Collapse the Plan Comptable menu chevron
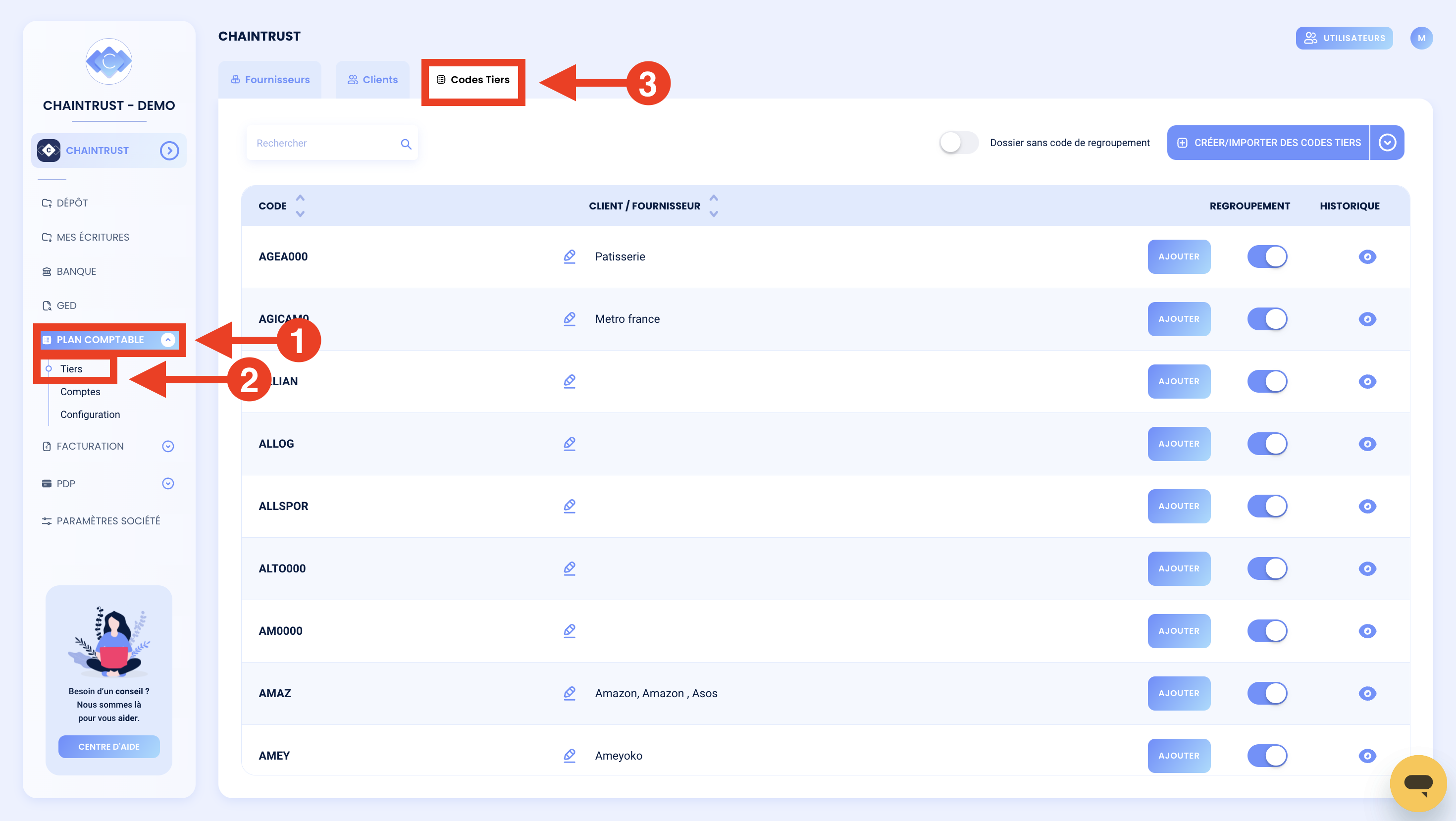This screenshot has height=821, width=1456. 167,340
